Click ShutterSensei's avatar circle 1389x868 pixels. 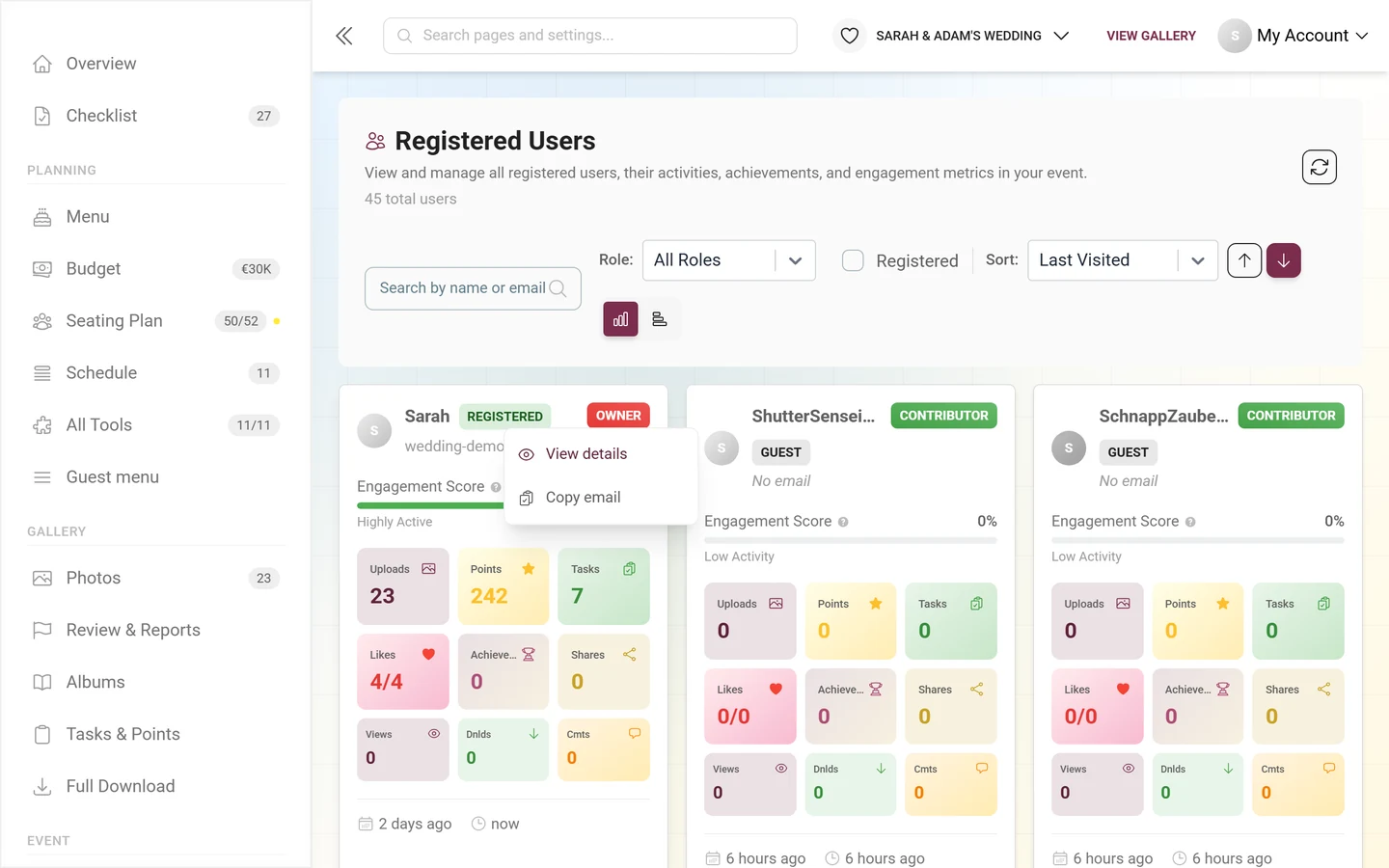click(722, 448)
